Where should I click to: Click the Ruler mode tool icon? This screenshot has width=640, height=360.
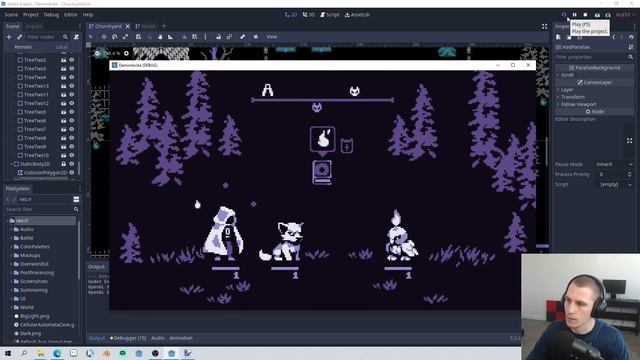coord(170,37)
